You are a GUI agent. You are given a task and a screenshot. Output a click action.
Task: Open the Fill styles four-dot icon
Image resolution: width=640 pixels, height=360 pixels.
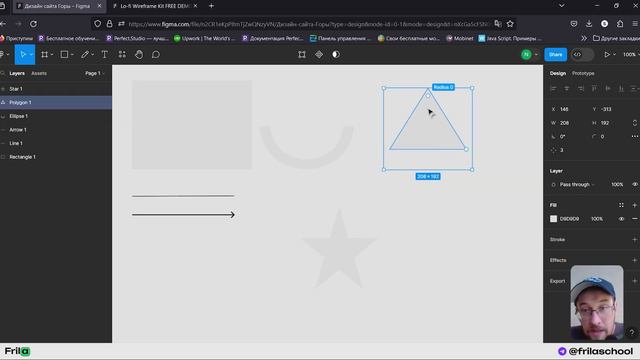pyautogui.click(x=621, y=205)
